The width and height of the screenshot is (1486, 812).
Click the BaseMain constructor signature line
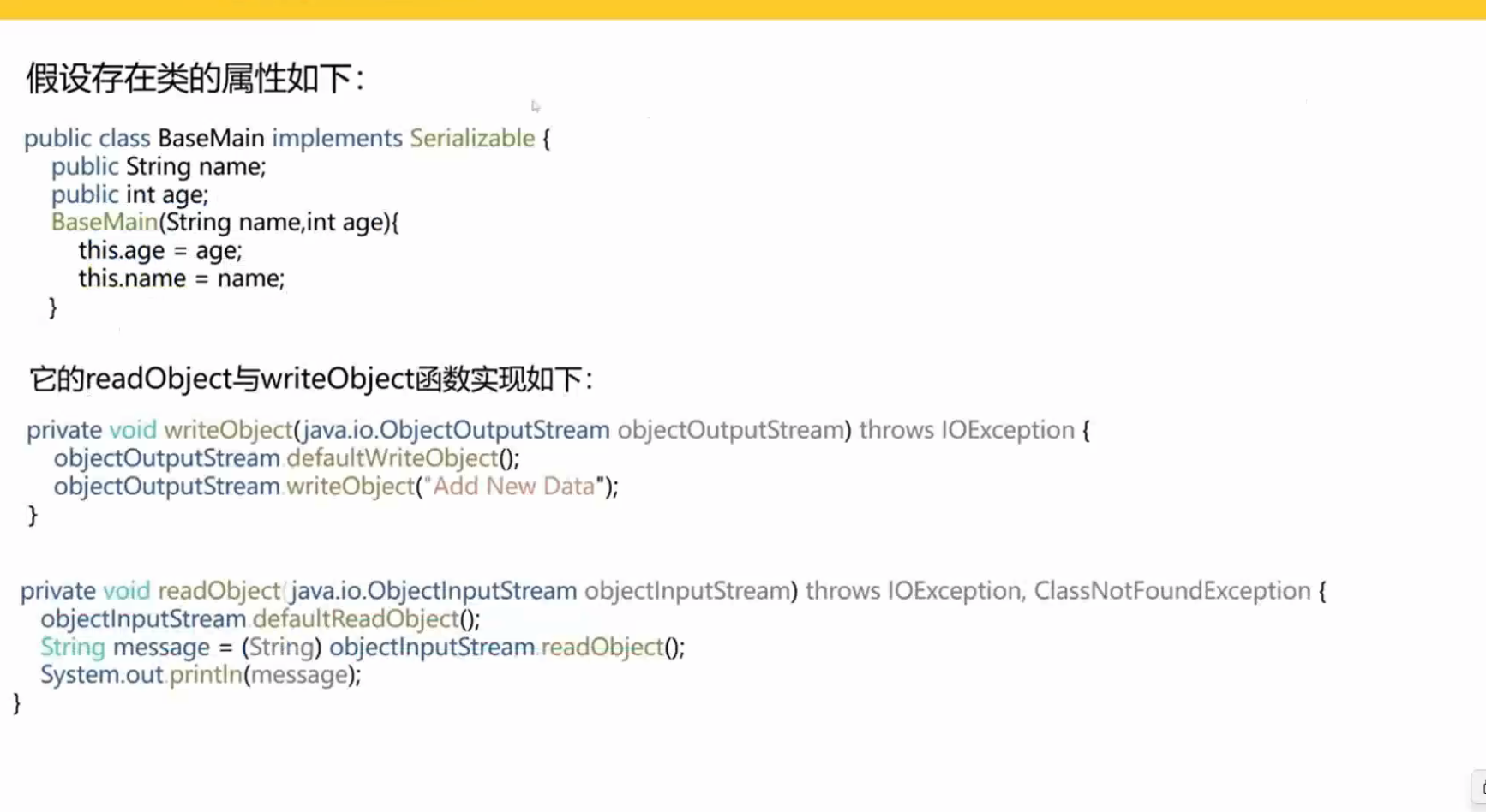click(x=225, y=223)
